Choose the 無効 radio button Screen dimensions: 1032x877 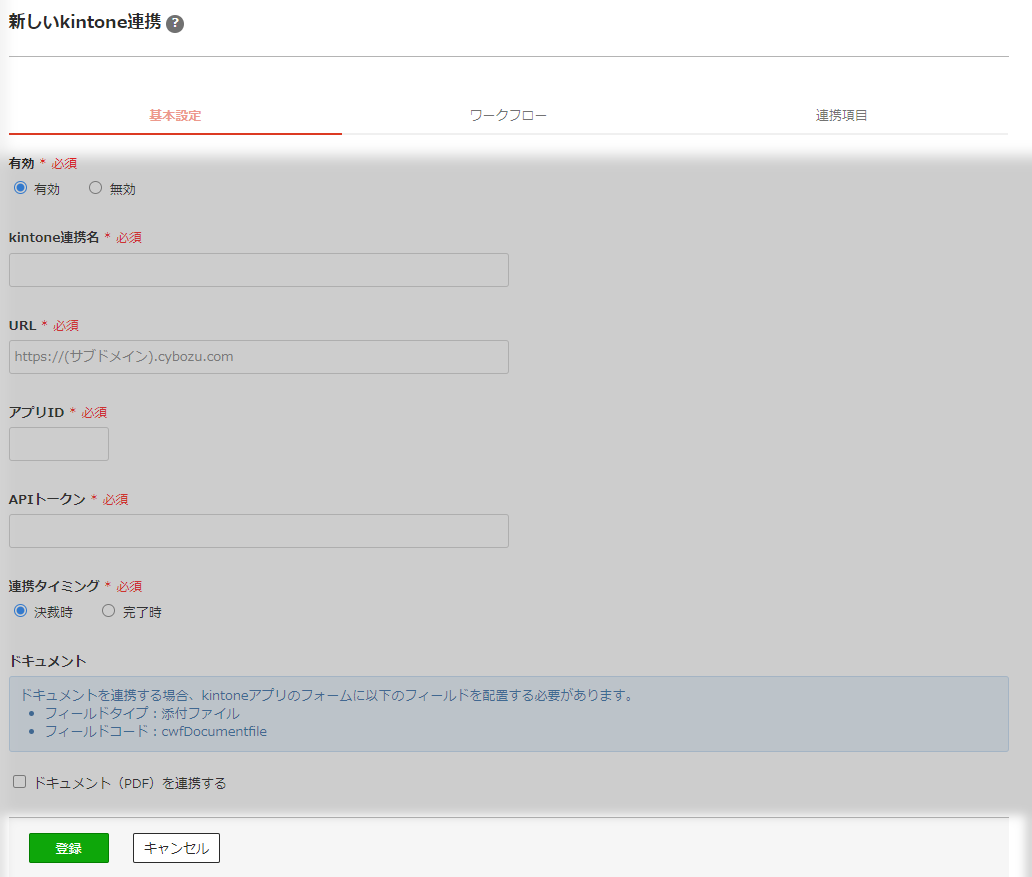click(96, 188)
